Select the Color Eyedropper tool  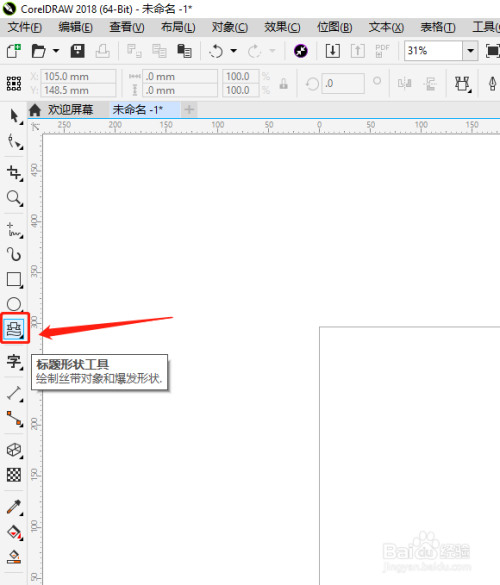click(x=14, y=507)
